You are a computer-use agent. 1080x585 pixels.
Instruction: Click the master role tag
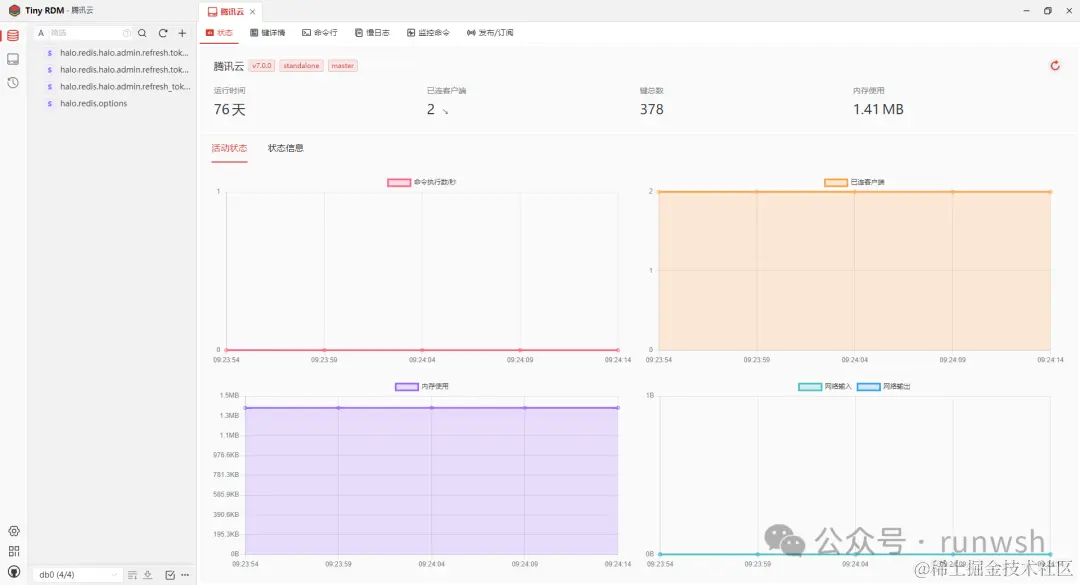(x=342, y=66)
